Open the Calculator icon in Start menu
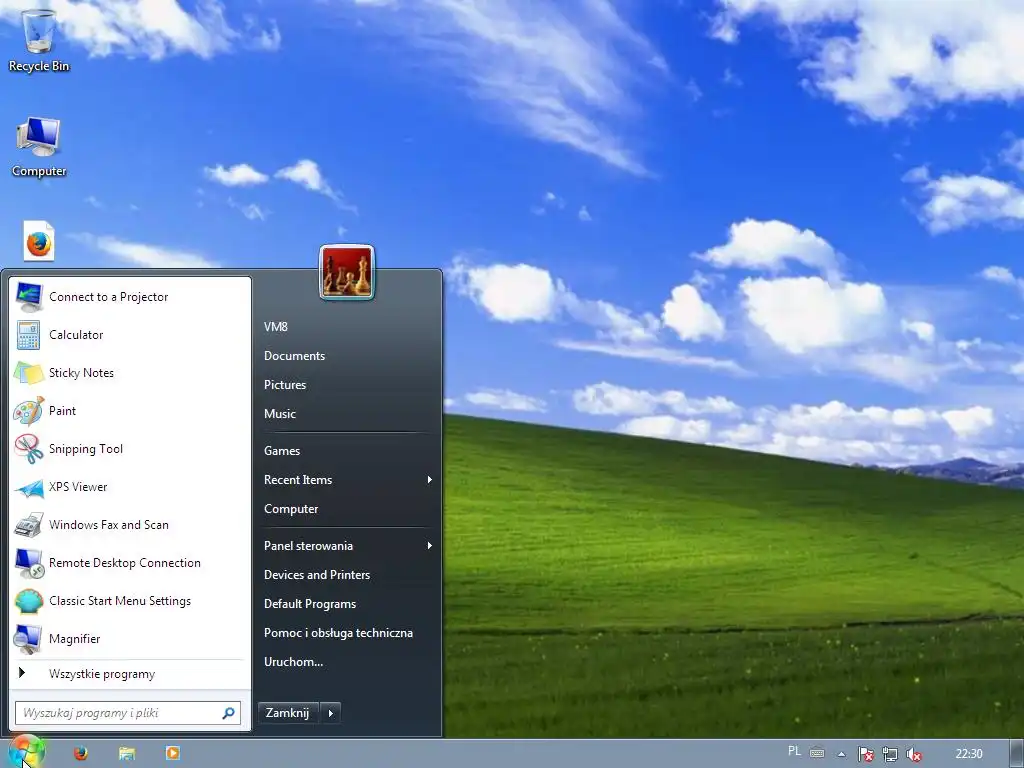The width and height of the screenshot is (1024, 768). pyautogui.click(x=29, y=334)
